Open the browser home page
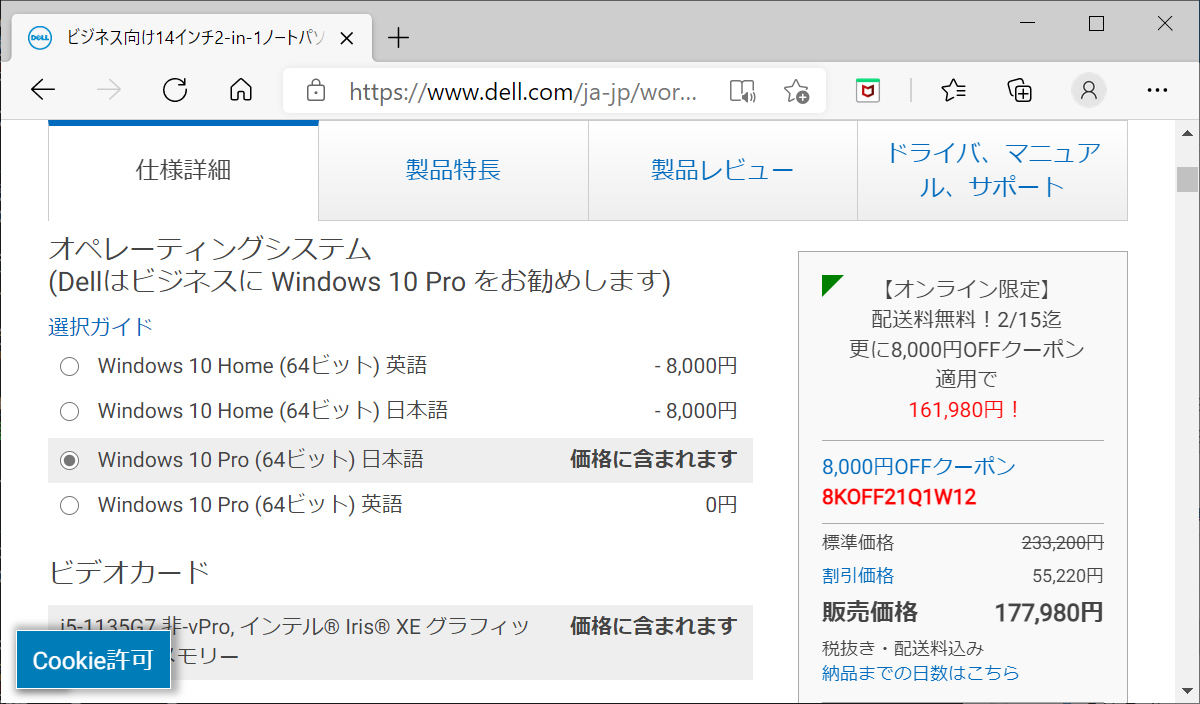The image size is (1200, 704). [241, 91]
